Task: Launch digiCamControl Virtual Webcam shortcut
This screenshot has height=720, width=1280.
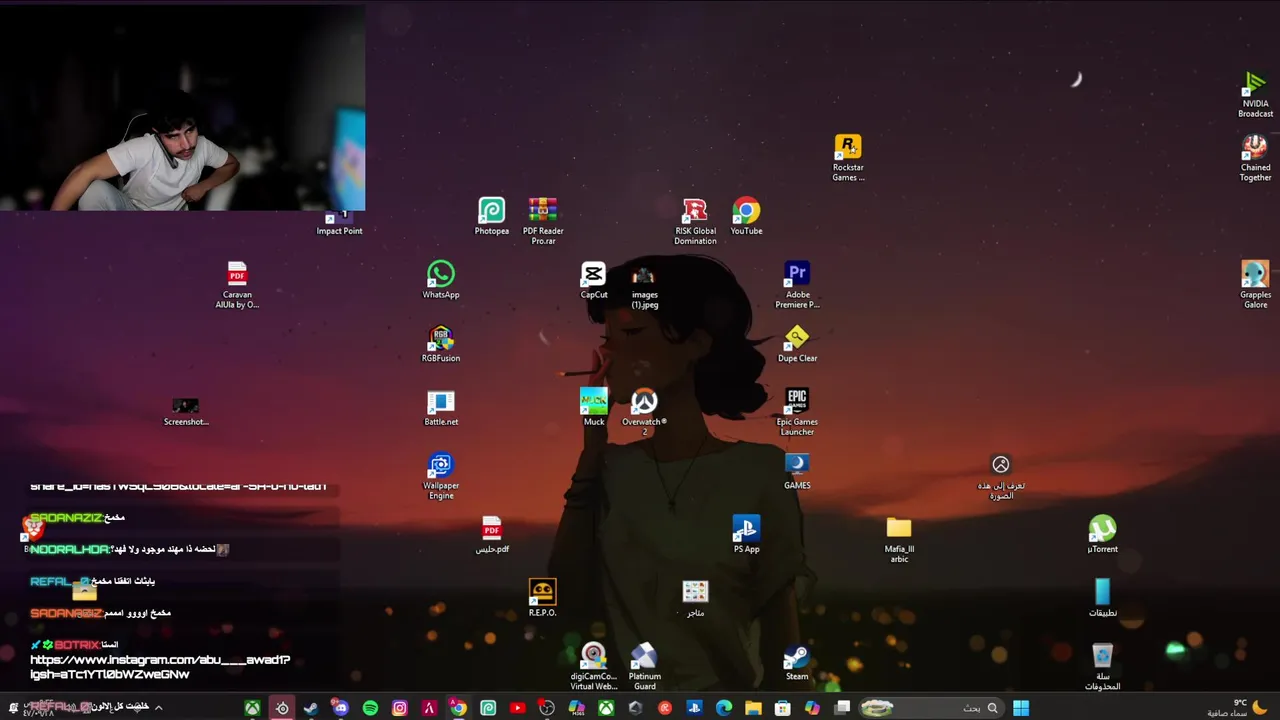Action: click(x=594, y=667)
